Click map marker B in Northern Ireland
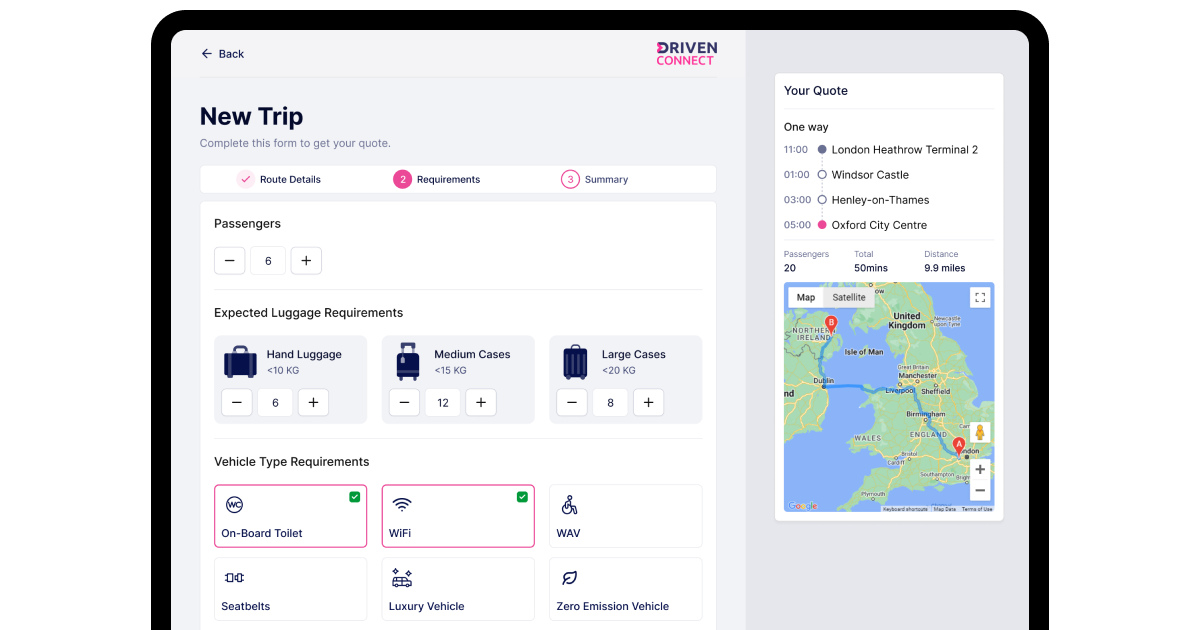 pos(831,325)
